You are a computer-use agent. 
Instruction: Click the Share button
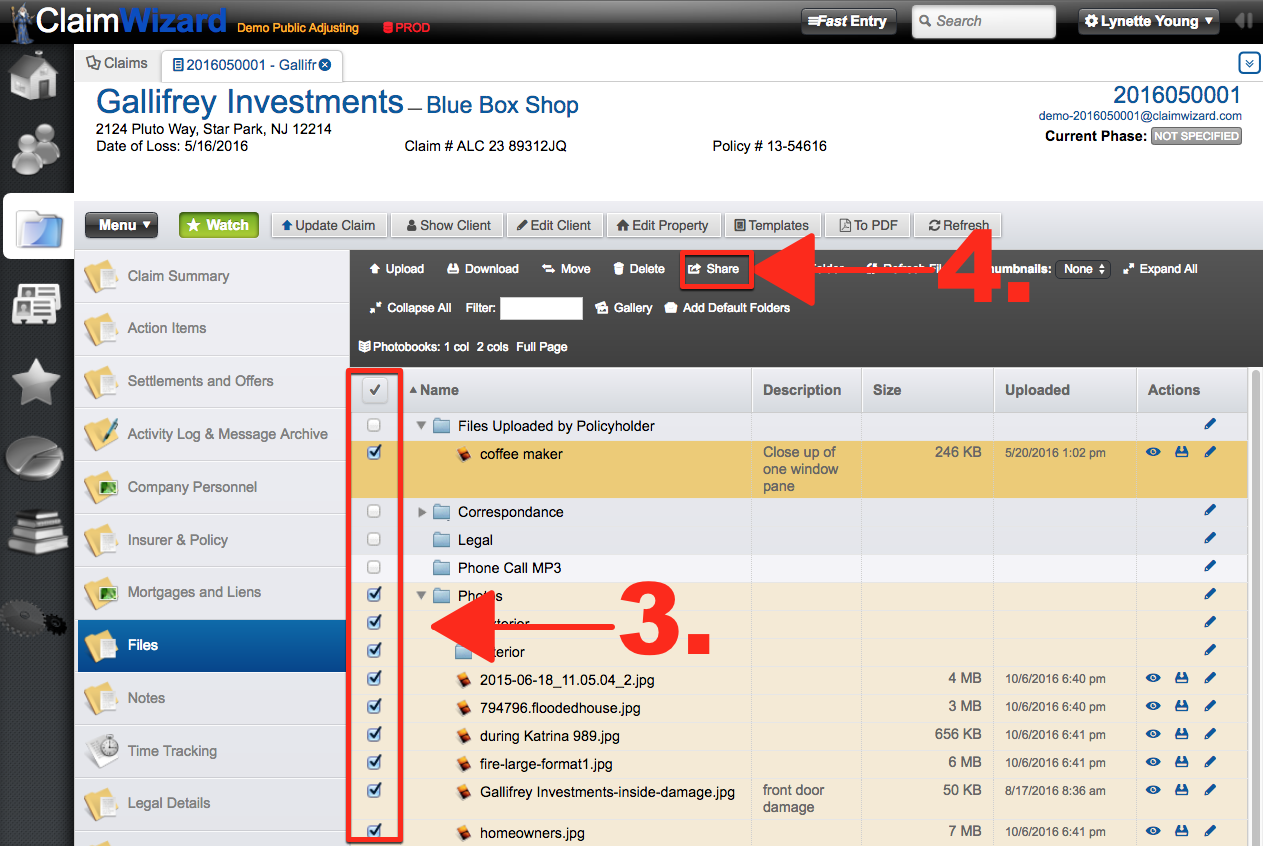point(714,269)
